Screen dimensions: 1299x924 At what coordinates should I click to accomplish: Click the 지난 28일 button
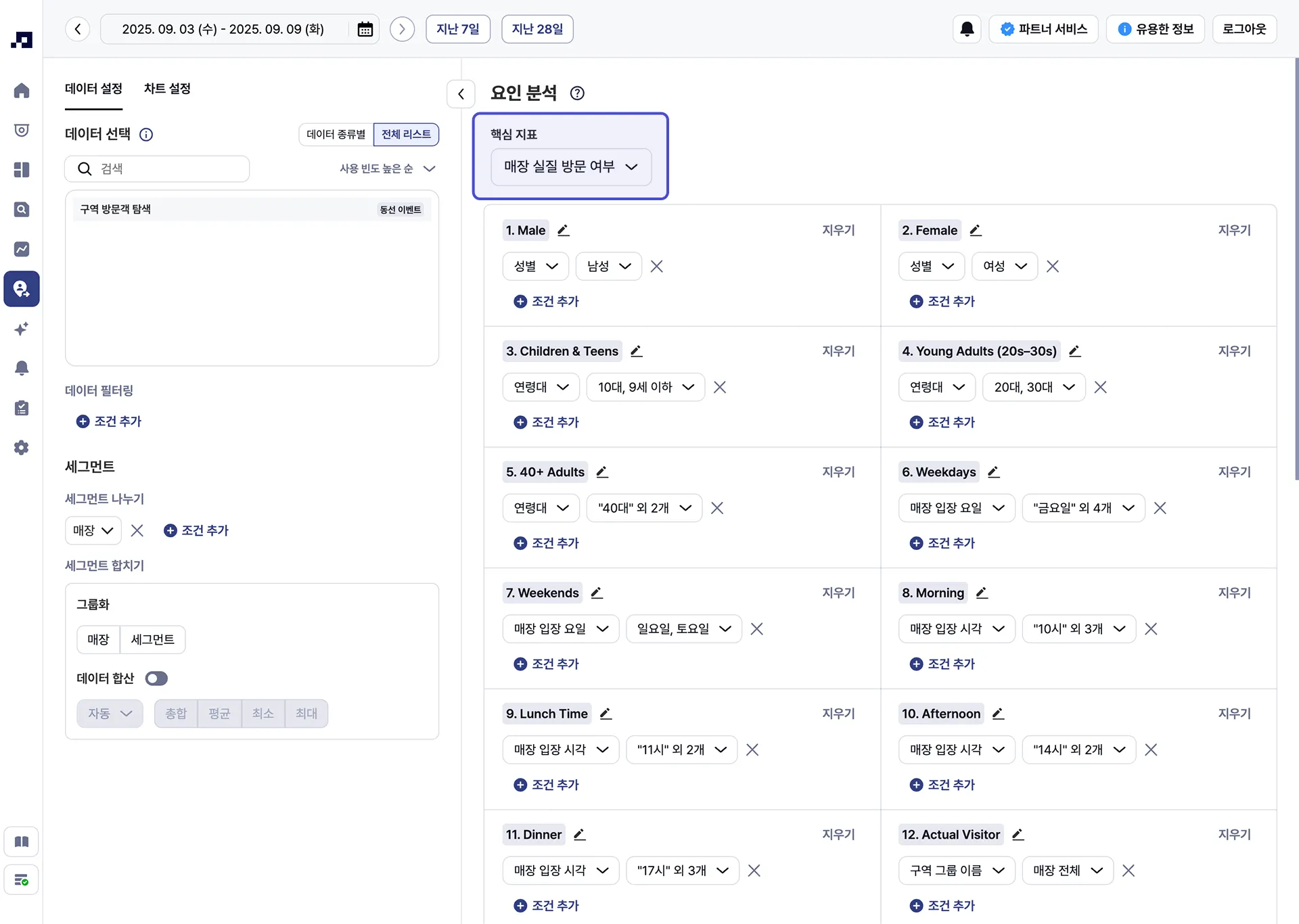pos(537,29)
